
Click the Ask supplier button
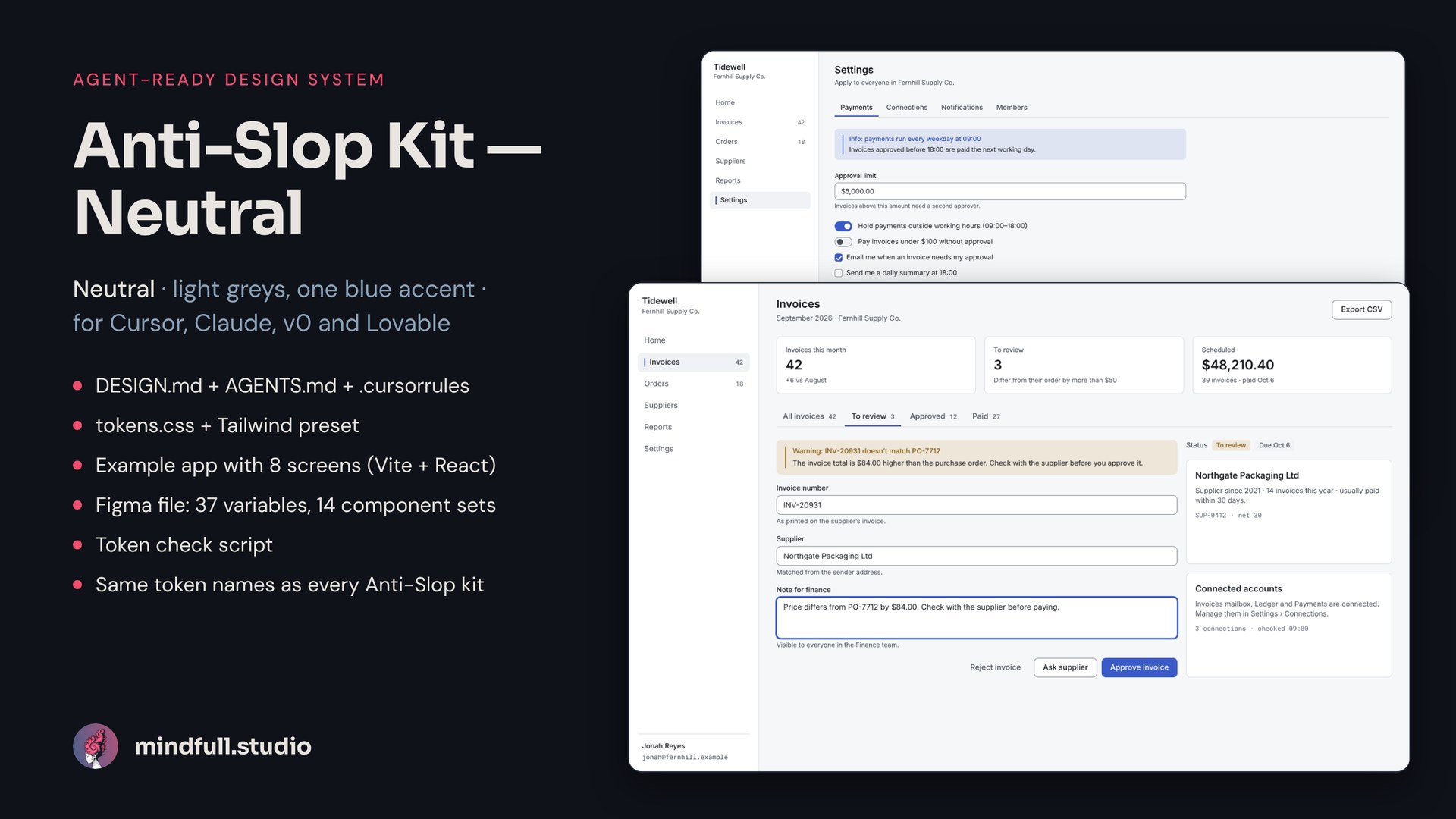pos(1065,667)
